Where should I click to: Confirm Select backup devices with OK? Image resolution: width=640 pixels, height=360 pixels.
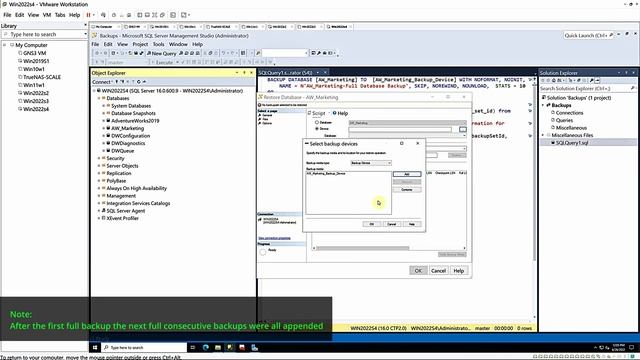click(x=371, y=224)
